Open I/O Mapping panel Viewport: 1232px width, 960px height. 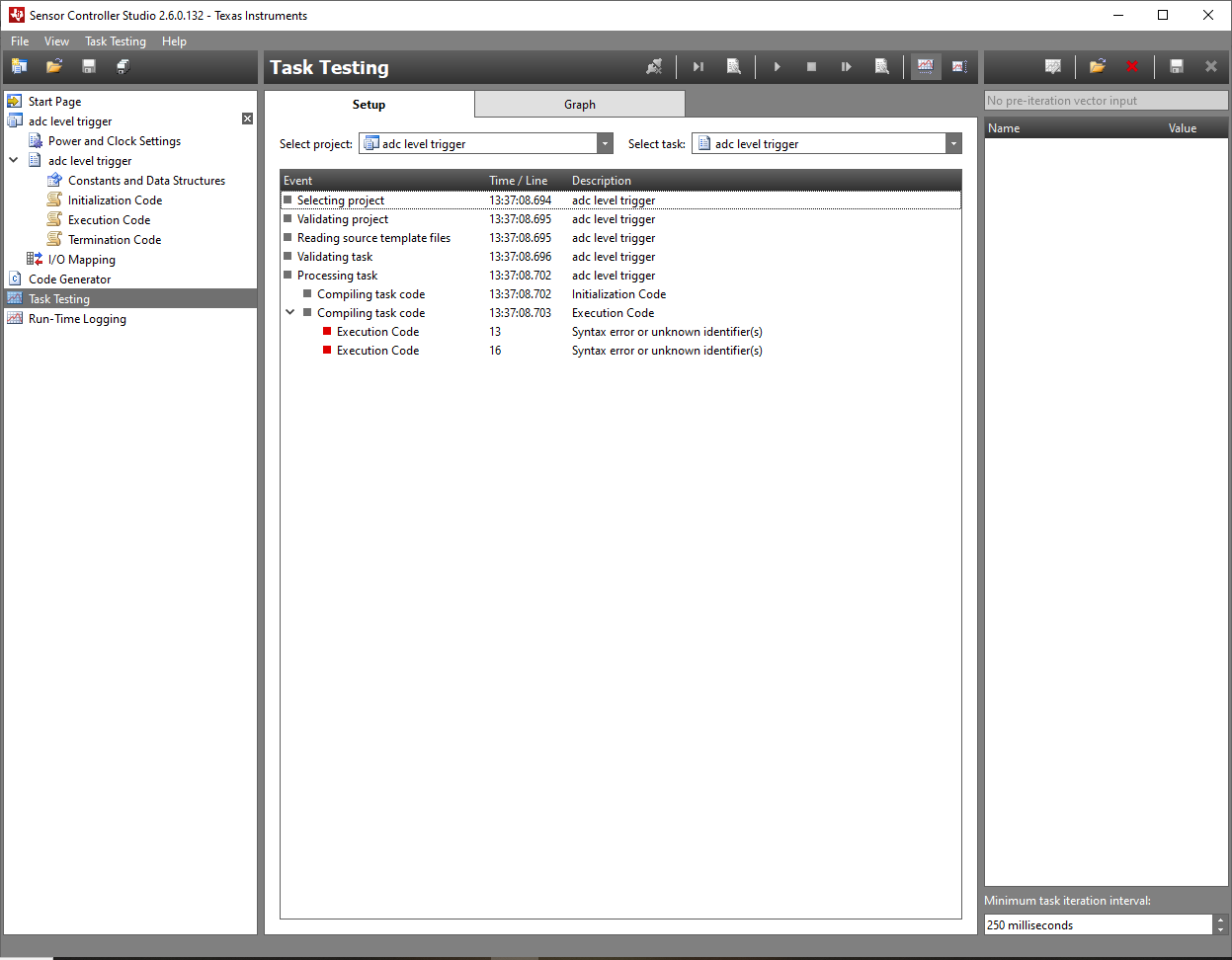point(81,259)
